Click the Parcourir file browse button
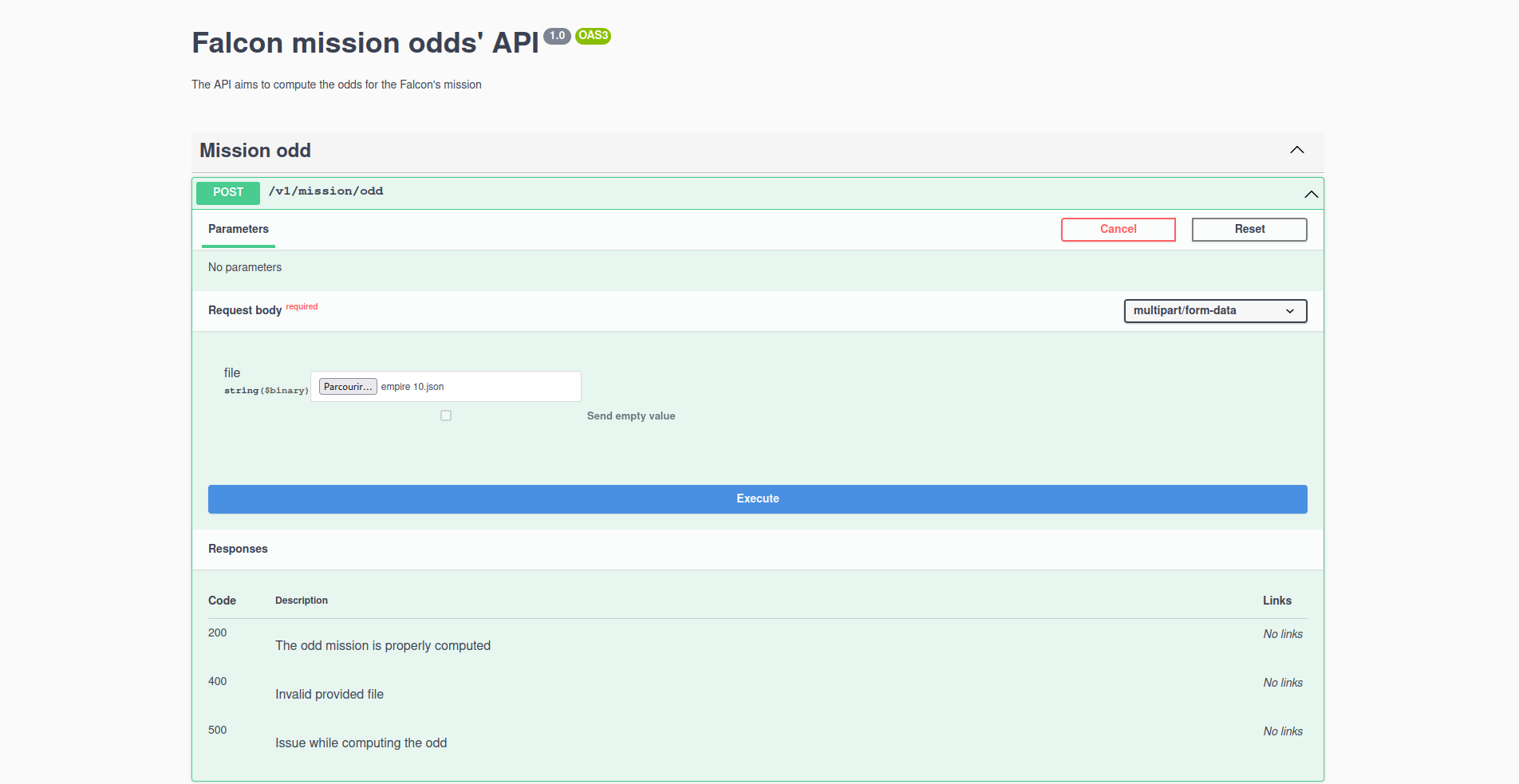 [x=348, y=387]
